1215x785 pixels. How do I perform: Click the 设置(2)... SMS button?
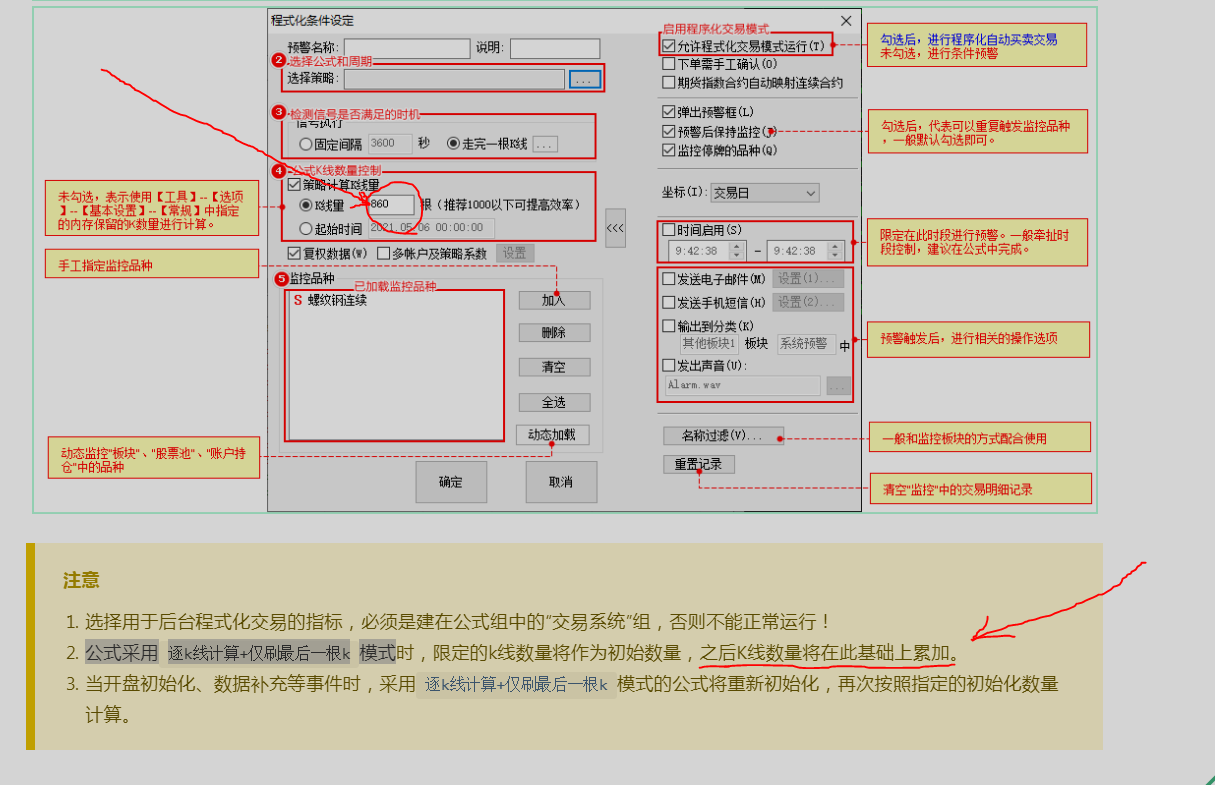808,302
